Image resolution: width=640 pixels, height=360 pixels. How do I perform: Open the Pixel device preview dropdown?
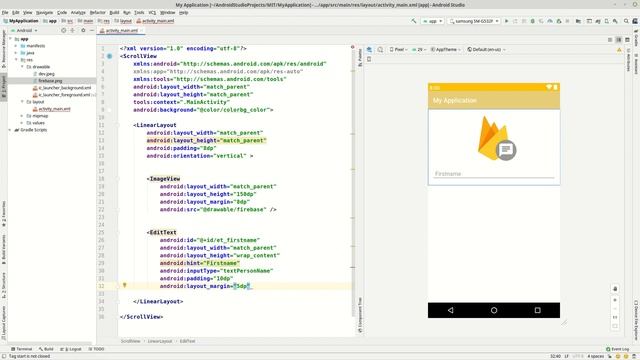click(398, 49)
